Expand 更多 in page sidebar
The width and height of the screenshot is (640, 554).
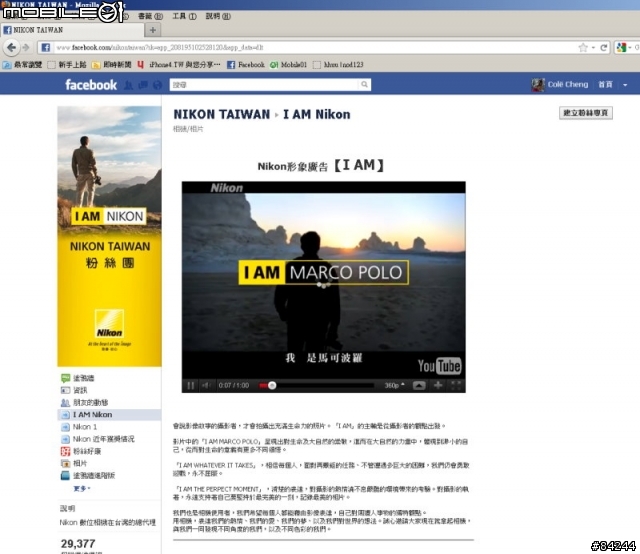pyautogui.click(x=82, y=488)
